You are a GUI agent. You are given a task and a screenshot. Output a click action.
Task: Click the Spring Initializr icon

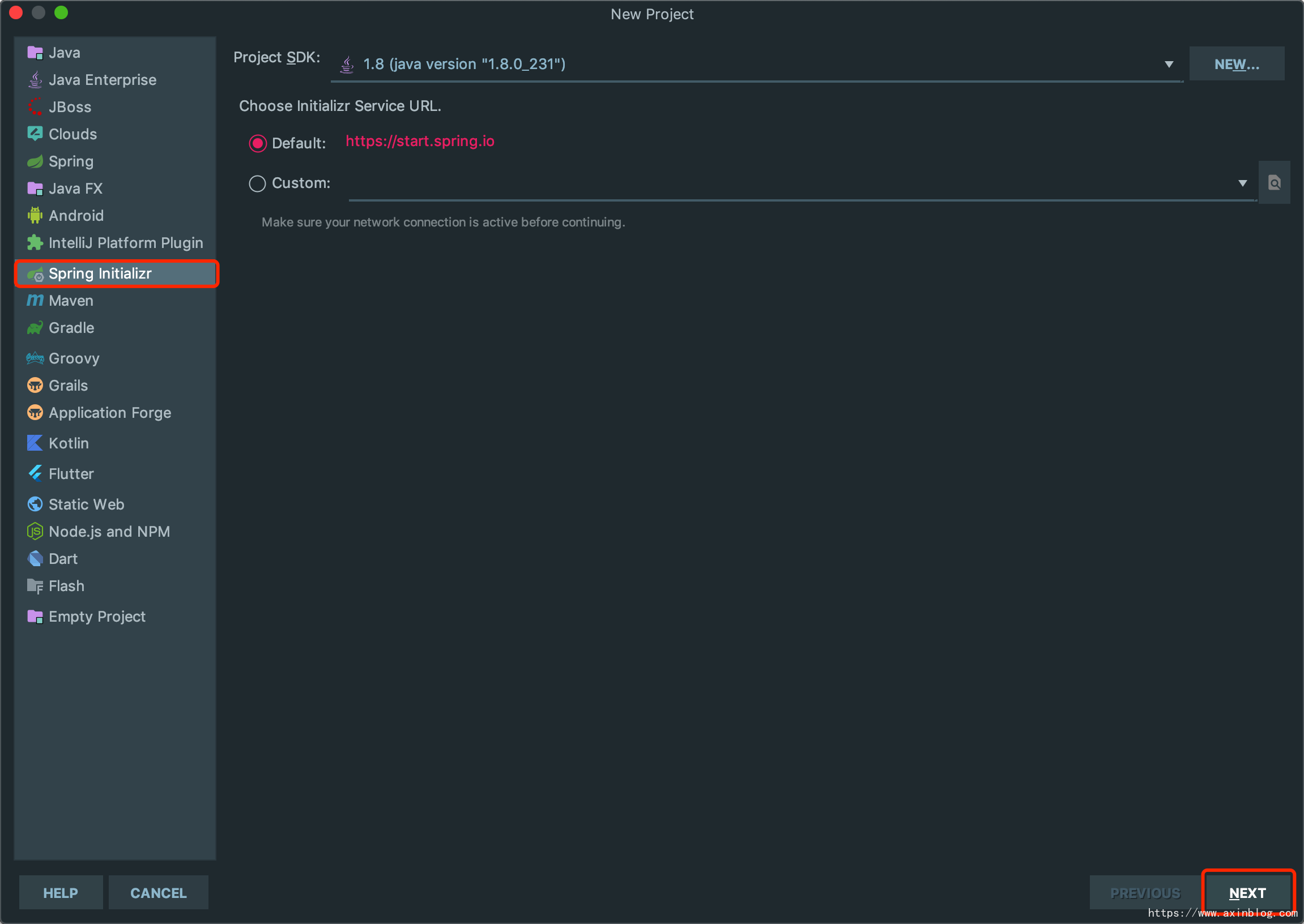35,274
